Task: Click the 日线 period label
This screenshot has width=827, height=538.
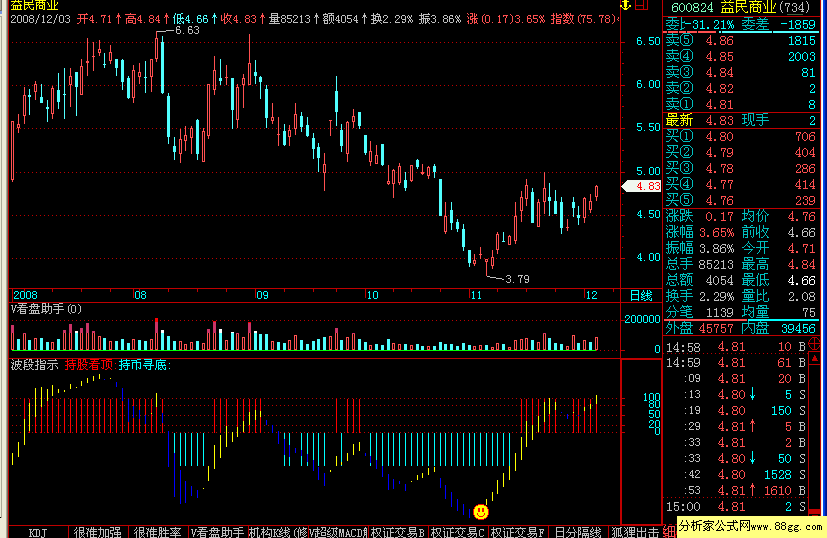Action: (x=641, y=295)
